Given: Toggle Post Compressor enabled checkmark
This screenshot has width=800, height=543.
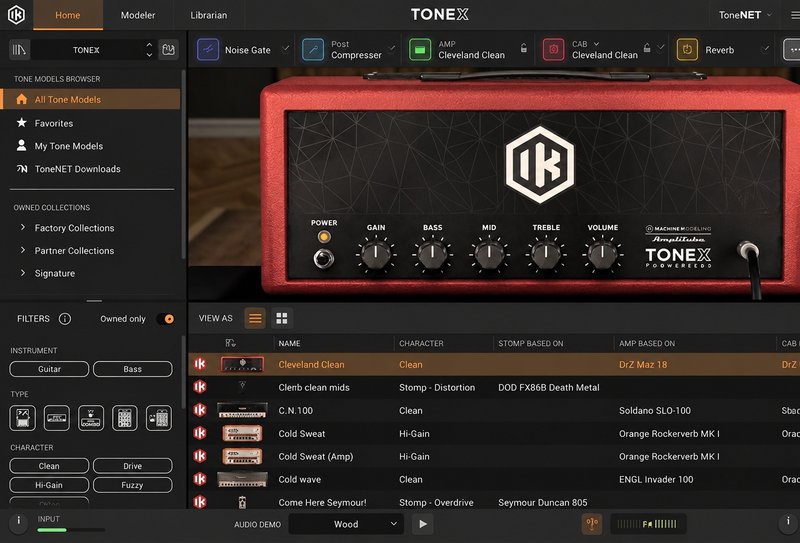Looking at the screenshot, I should [391, 48].
